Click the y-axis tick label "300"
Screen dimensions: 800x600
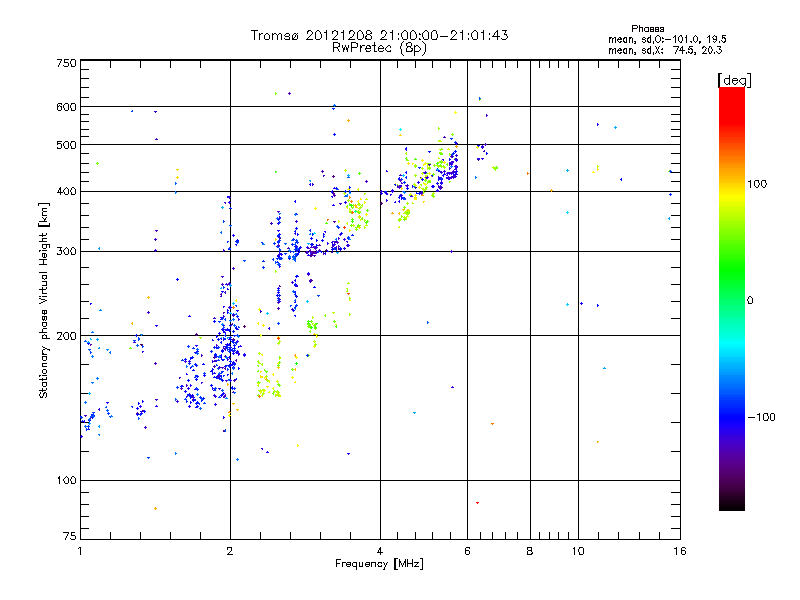[66, 252]
